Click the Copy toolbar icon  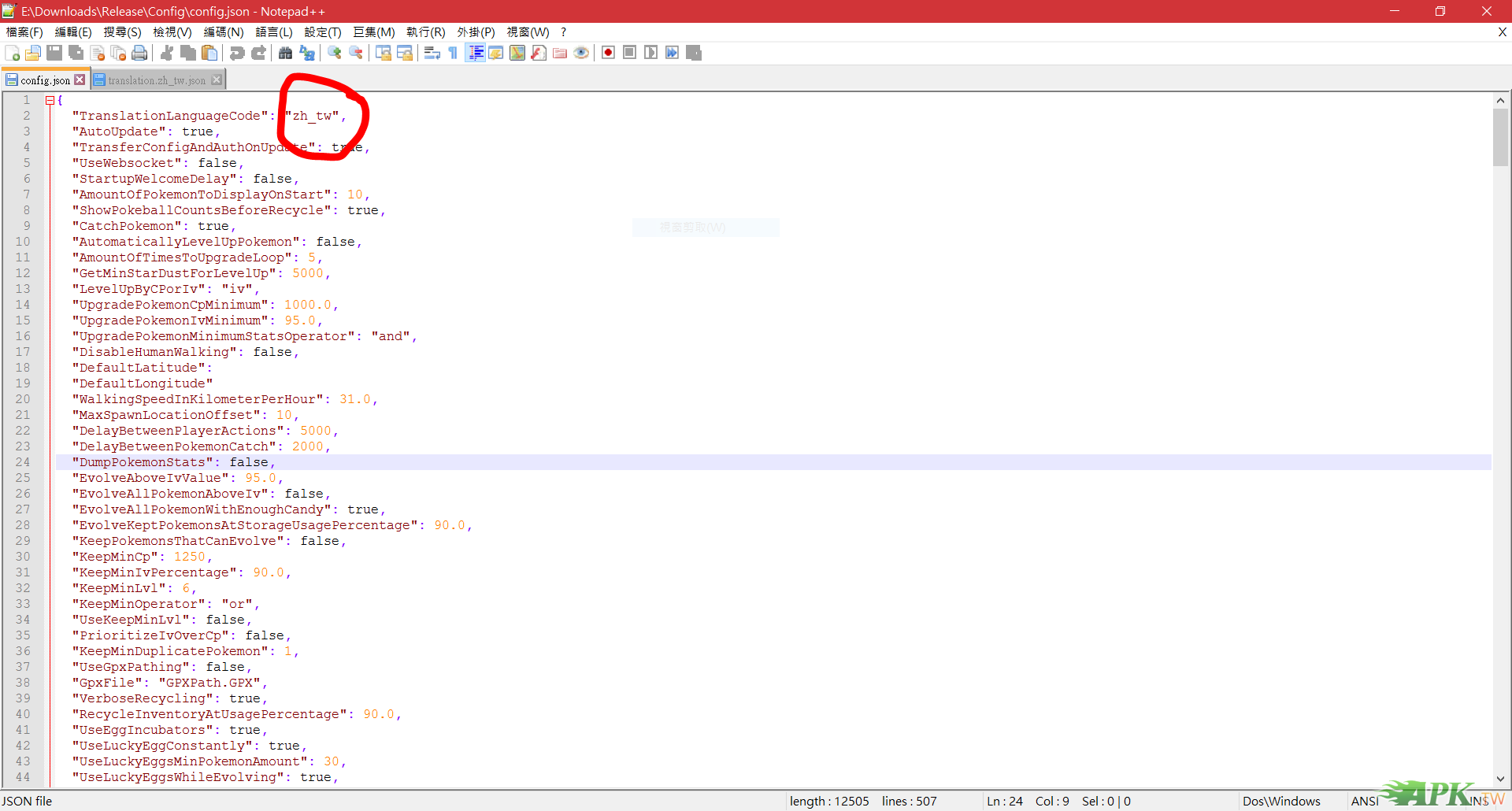coord(188,53)
